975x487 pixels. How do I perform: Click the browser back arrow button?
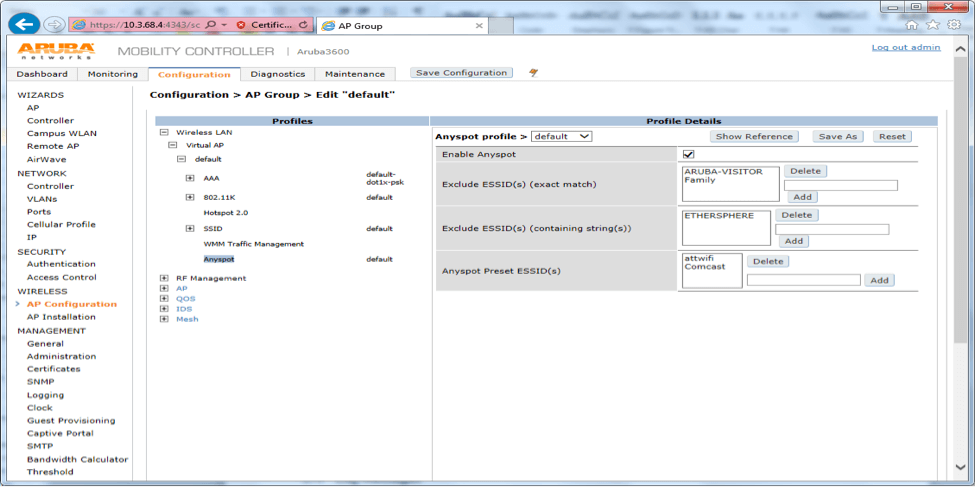26,24
